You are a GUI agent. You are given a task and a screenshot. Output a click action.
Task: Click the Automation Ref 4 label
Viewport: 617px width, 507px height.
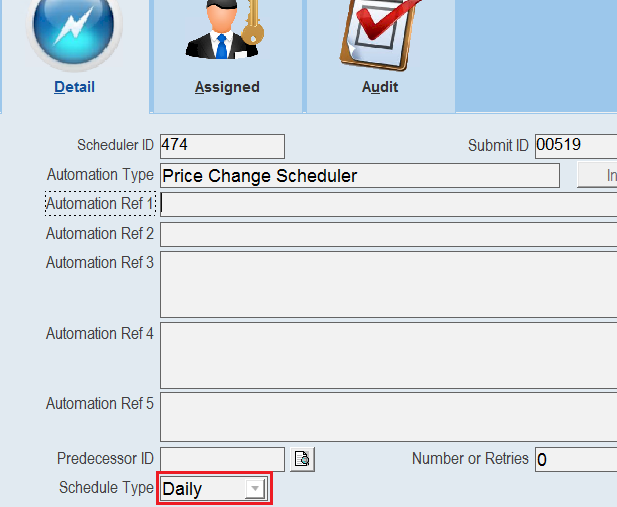click(100, 333)
